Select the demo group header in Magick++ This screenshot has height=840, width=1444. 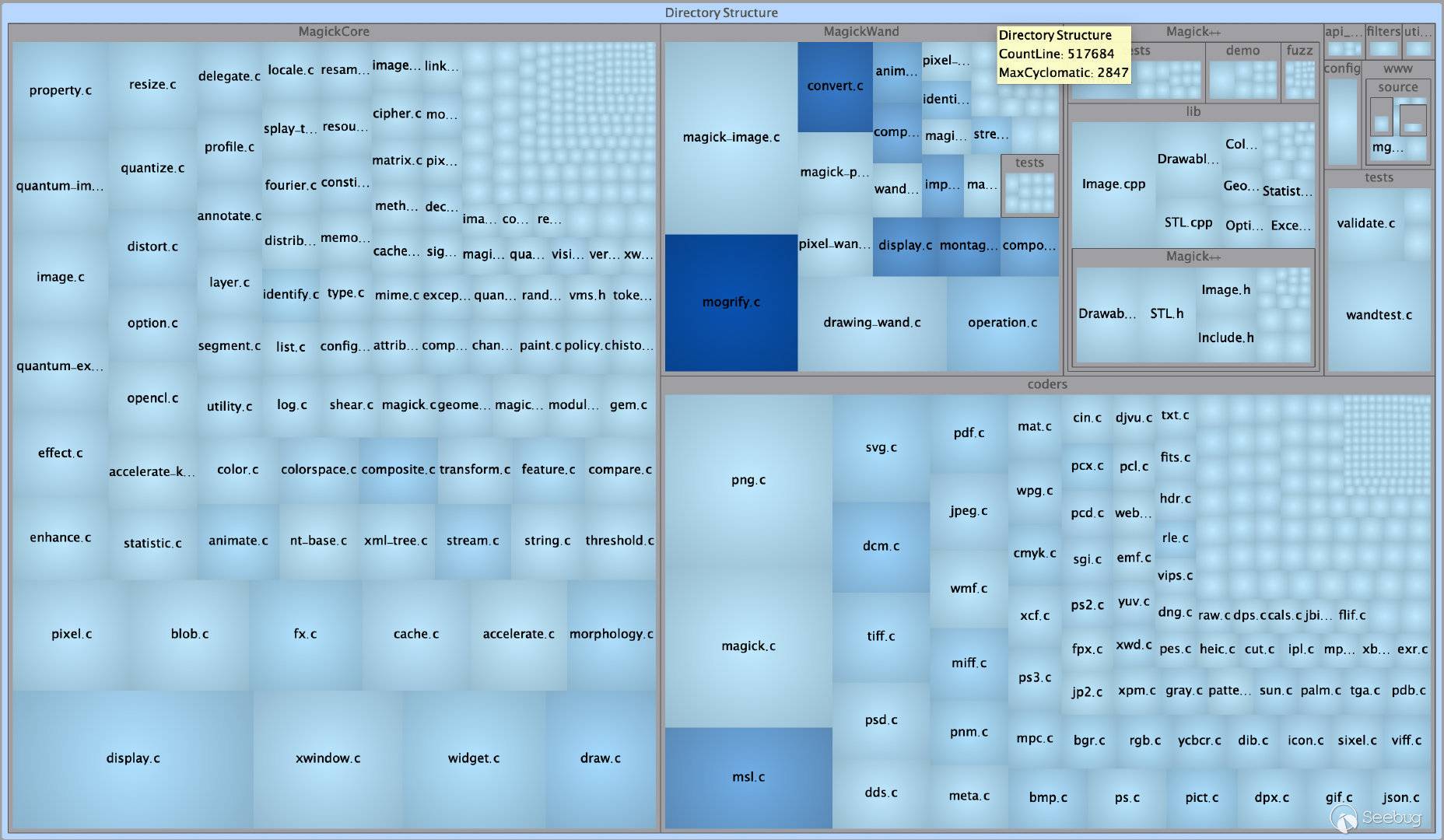pyautogui.click(x=1242, y=51)
